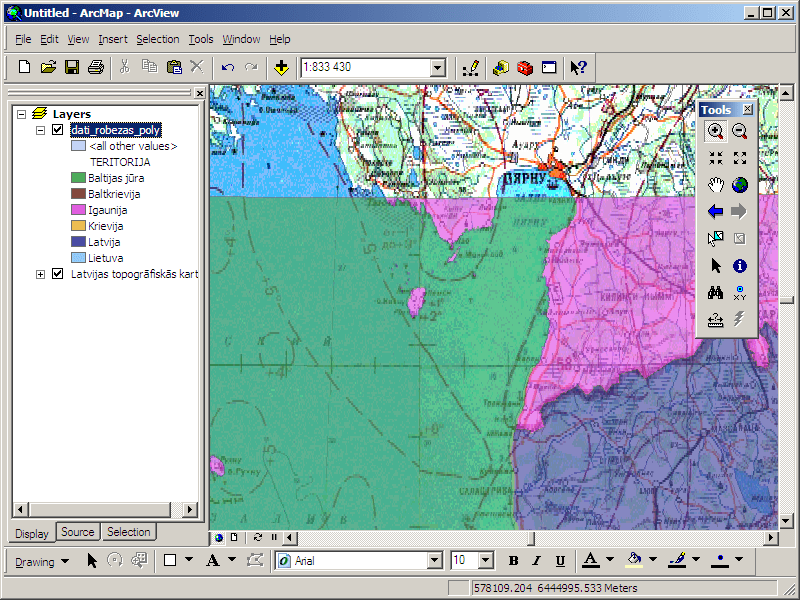The width and height of the screenshot is (800, 600).
Task: Choose the Select Elements arrow tool
Action: point(715,265)
